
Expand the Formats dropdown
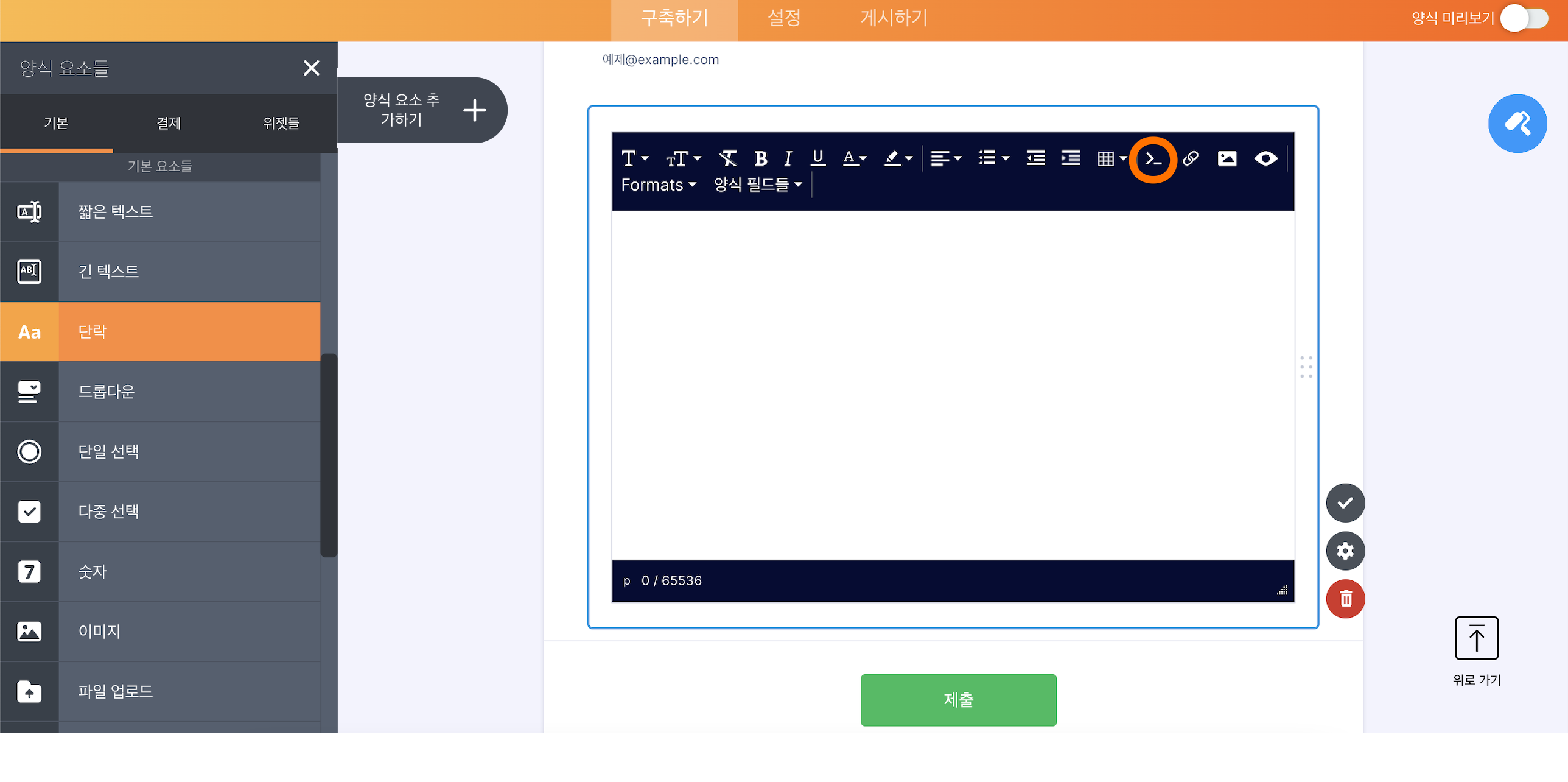658,185
